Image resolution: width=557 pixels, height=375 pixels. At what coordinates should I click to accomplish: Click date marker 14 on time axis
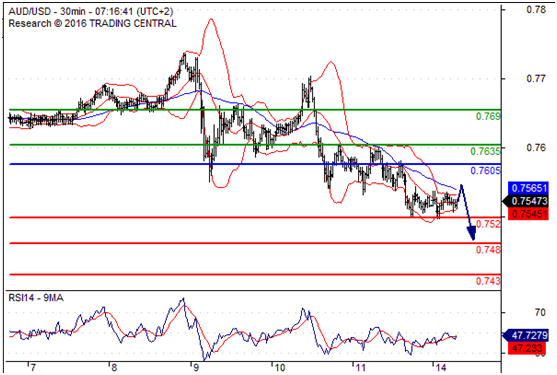pos(441,368)
